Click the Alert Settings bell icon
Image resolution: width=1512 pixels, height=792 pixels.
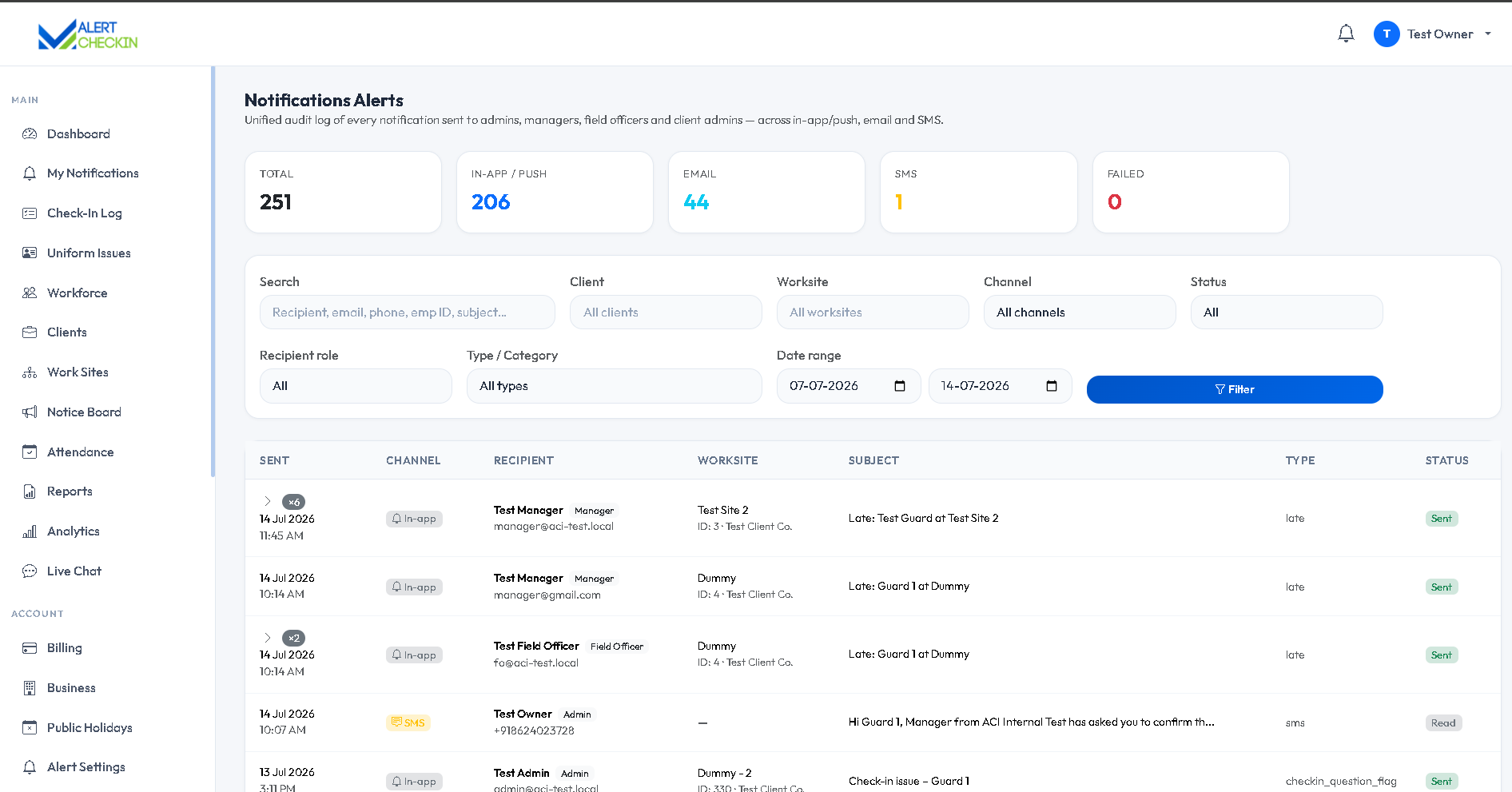point(30,767)
